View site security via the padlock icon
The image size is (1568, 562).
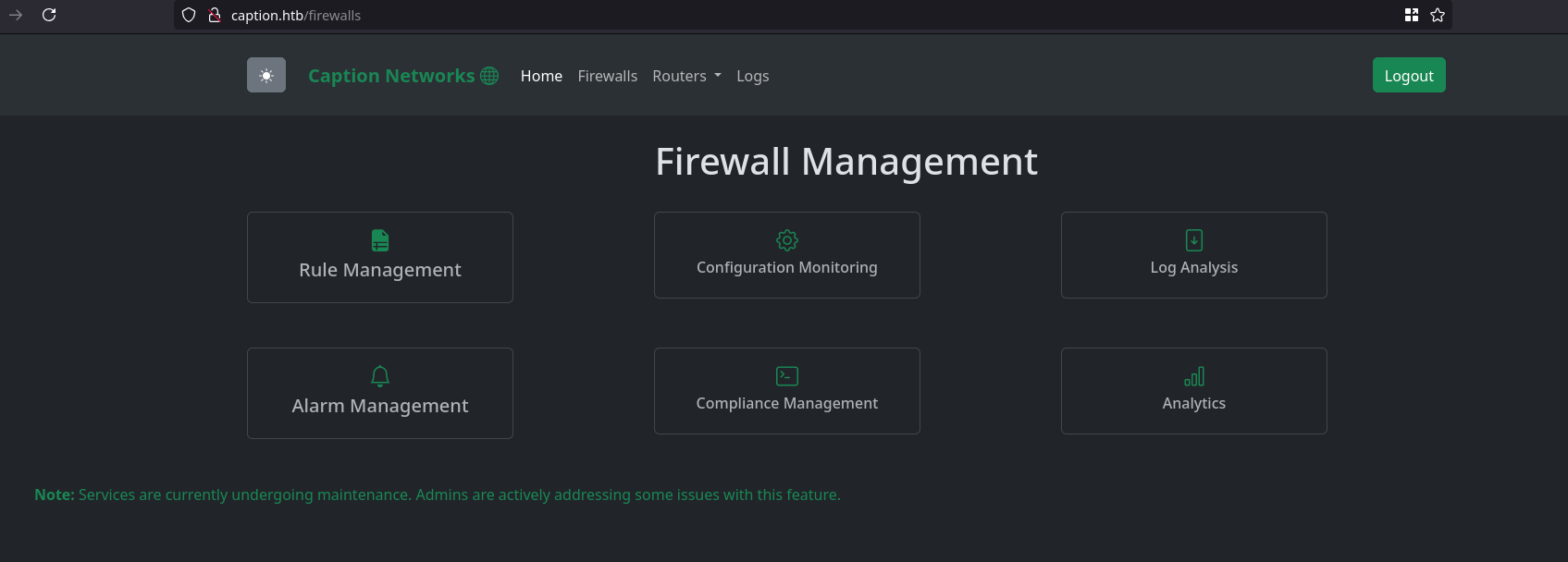(x=215, y=15)
